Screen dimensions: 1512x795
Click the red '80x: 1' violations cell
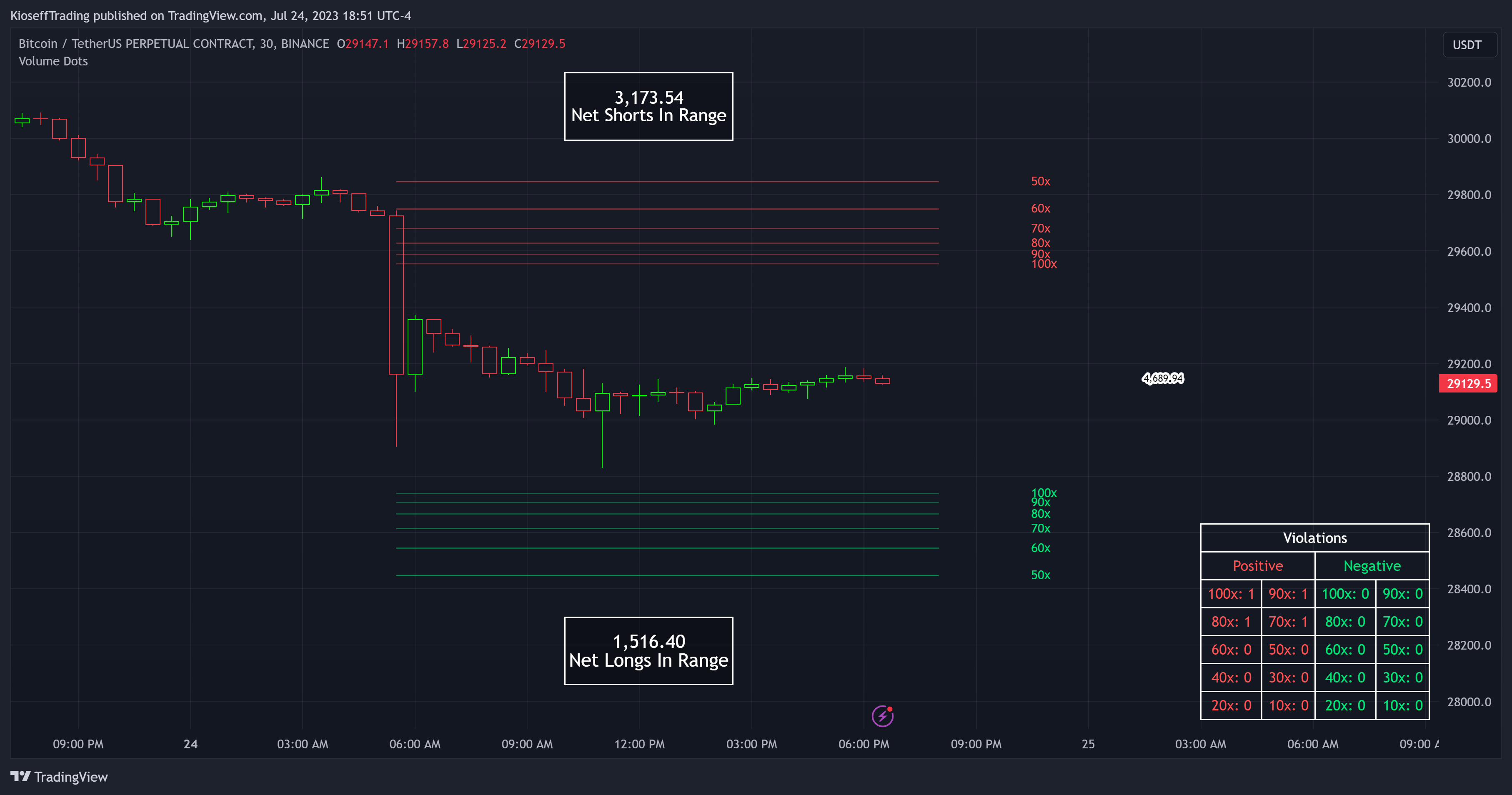[1231, 622]
